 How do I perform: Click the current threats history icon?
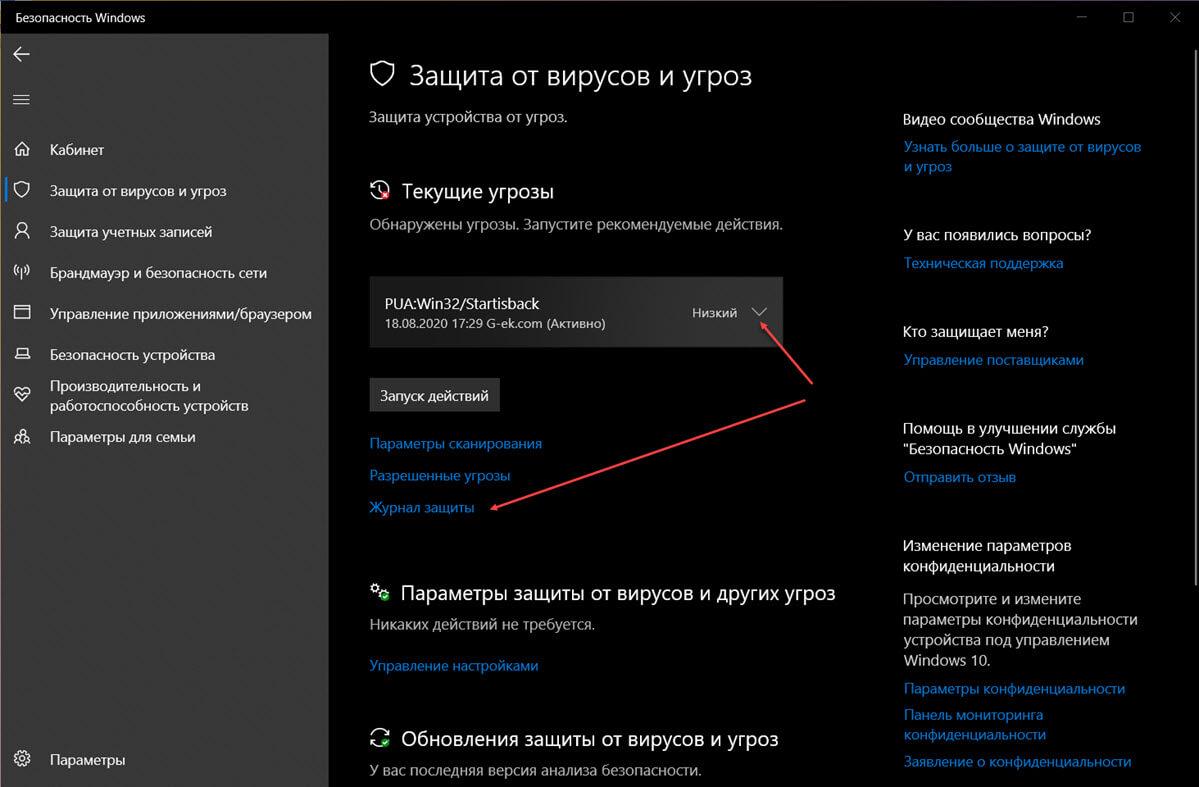point(379,190)
